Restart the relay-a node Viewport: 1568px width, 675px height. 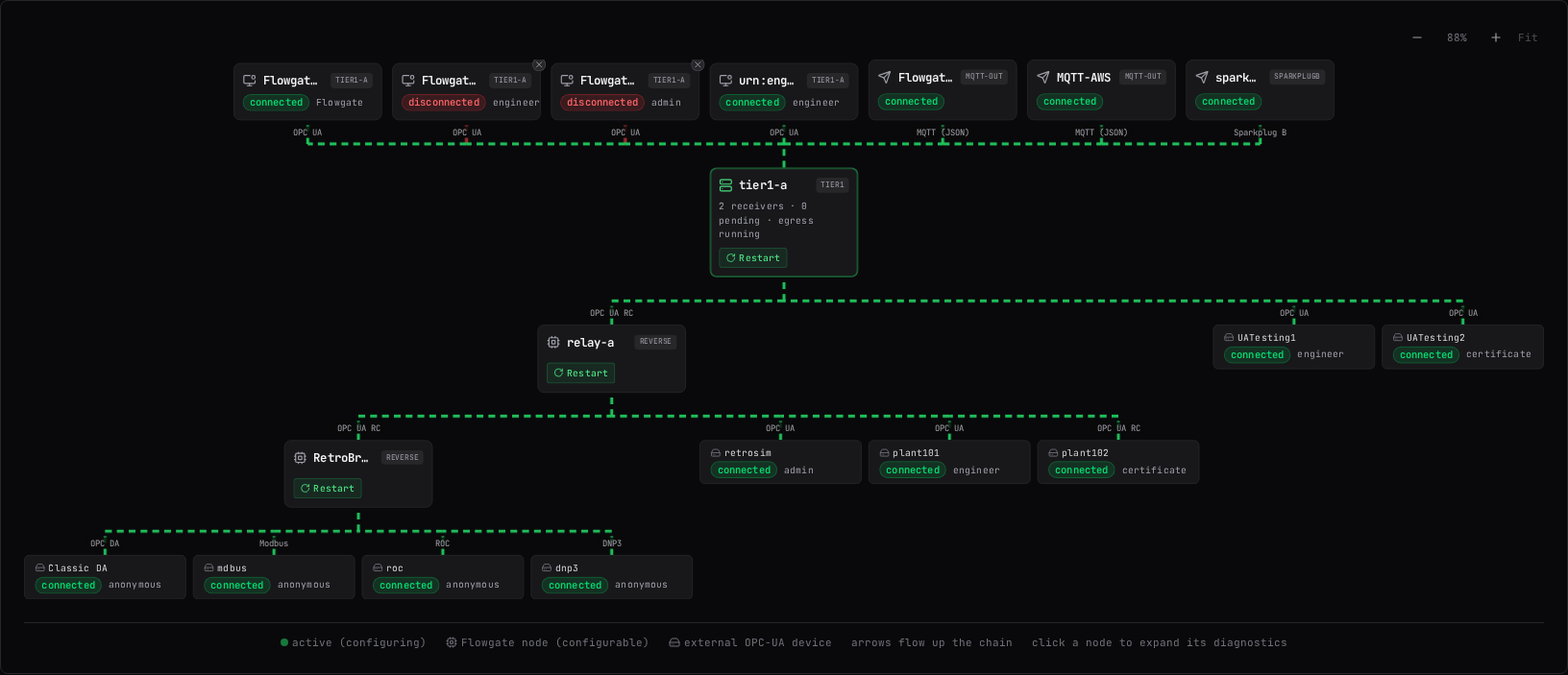point(580,373)
